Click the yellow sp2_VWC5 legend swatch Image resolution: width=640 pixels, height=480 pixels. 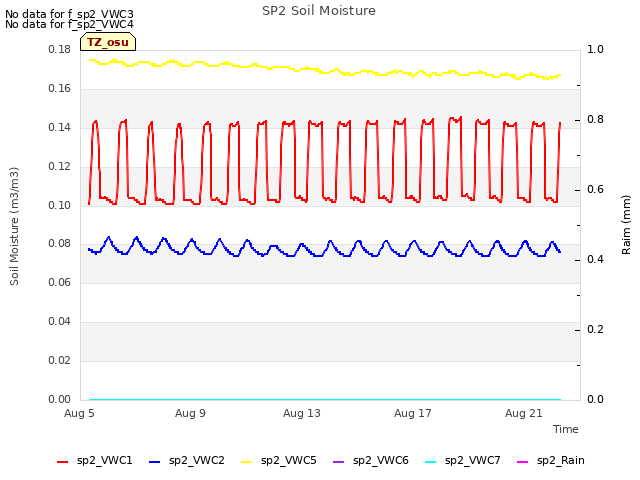pos(247,462)
